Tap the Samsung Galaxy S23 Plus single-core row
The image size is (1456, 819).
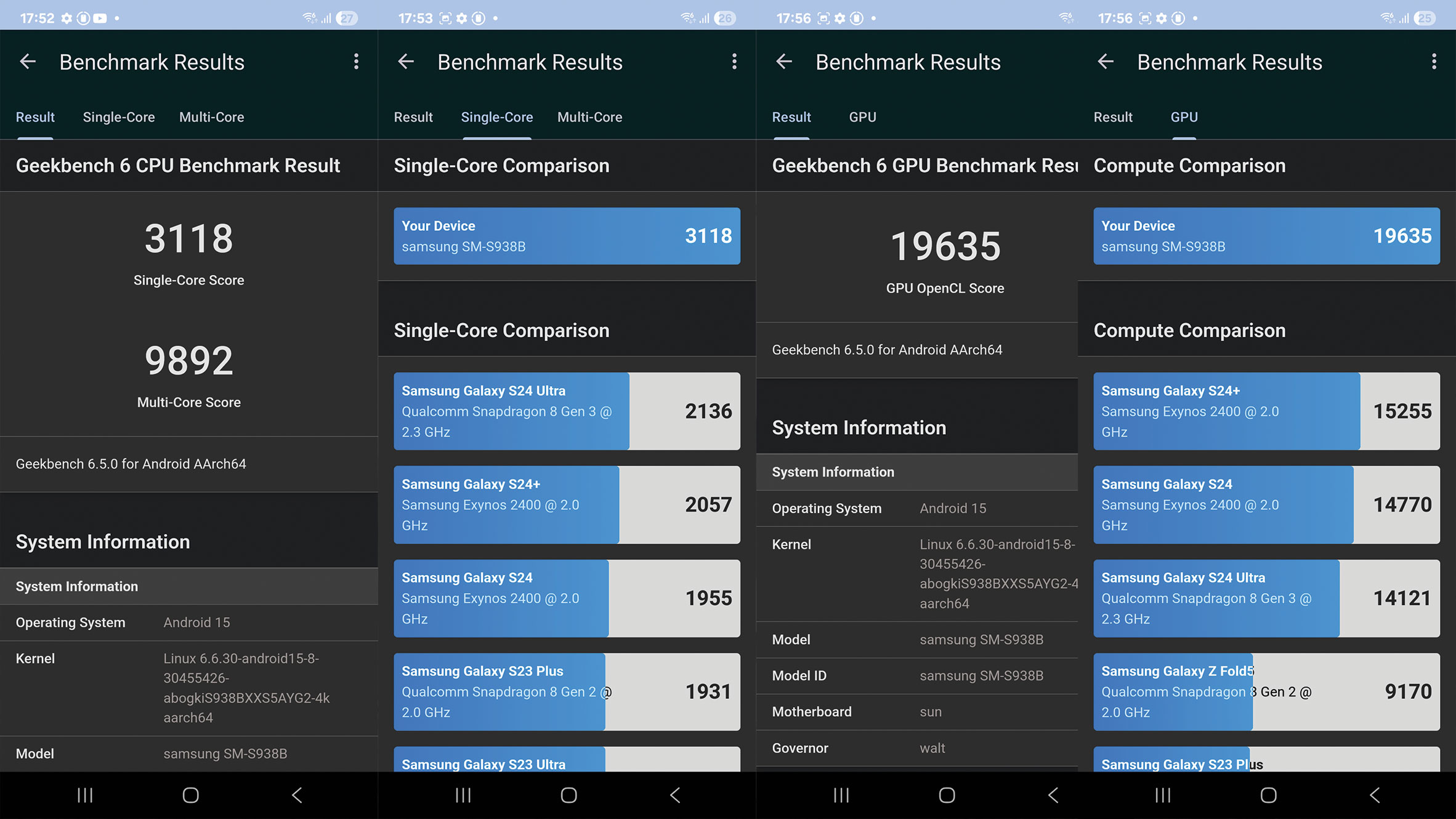567,692
